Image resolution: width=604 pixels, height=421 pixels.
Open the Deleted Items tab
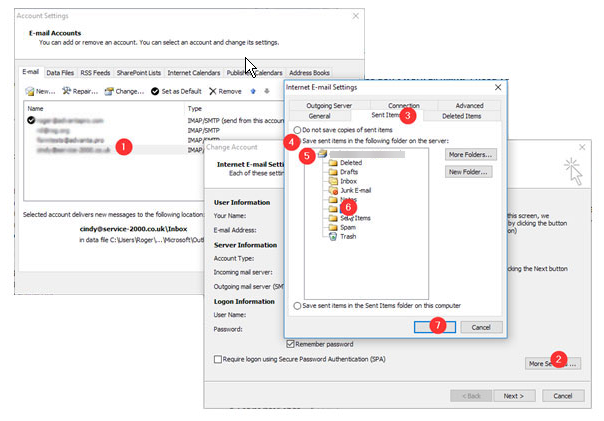[461, 116]
